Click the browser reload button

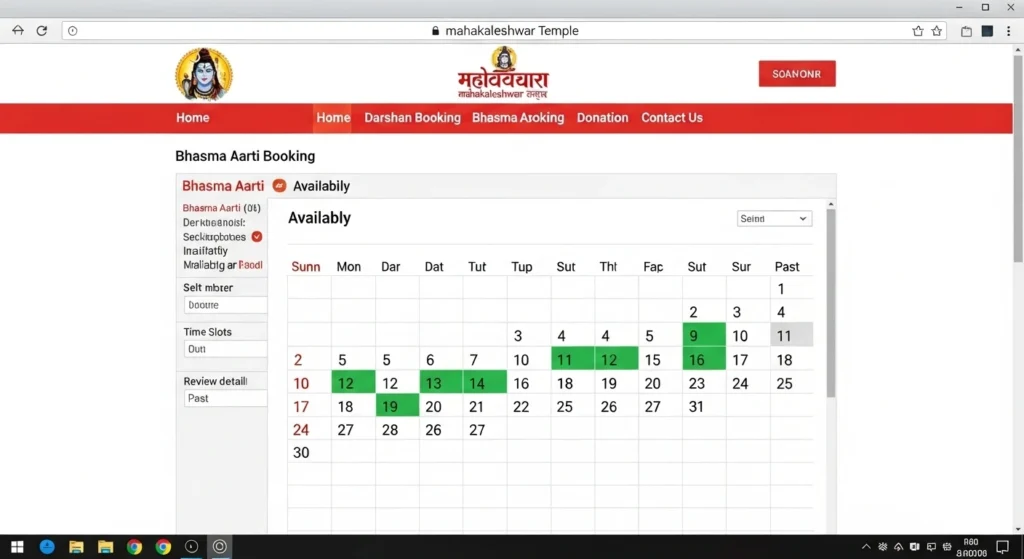click(x=42, y=31)
